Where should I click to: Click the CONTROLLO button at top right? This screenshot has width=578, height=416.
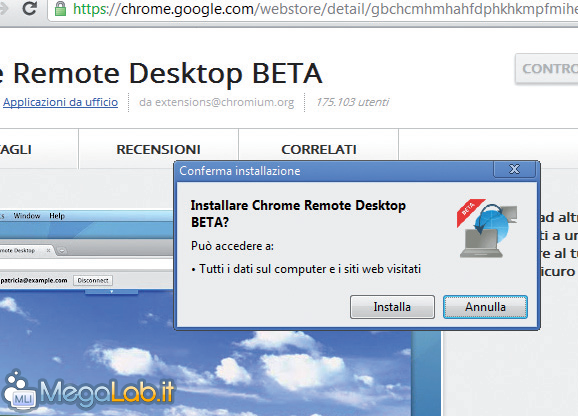click(547, 69)
